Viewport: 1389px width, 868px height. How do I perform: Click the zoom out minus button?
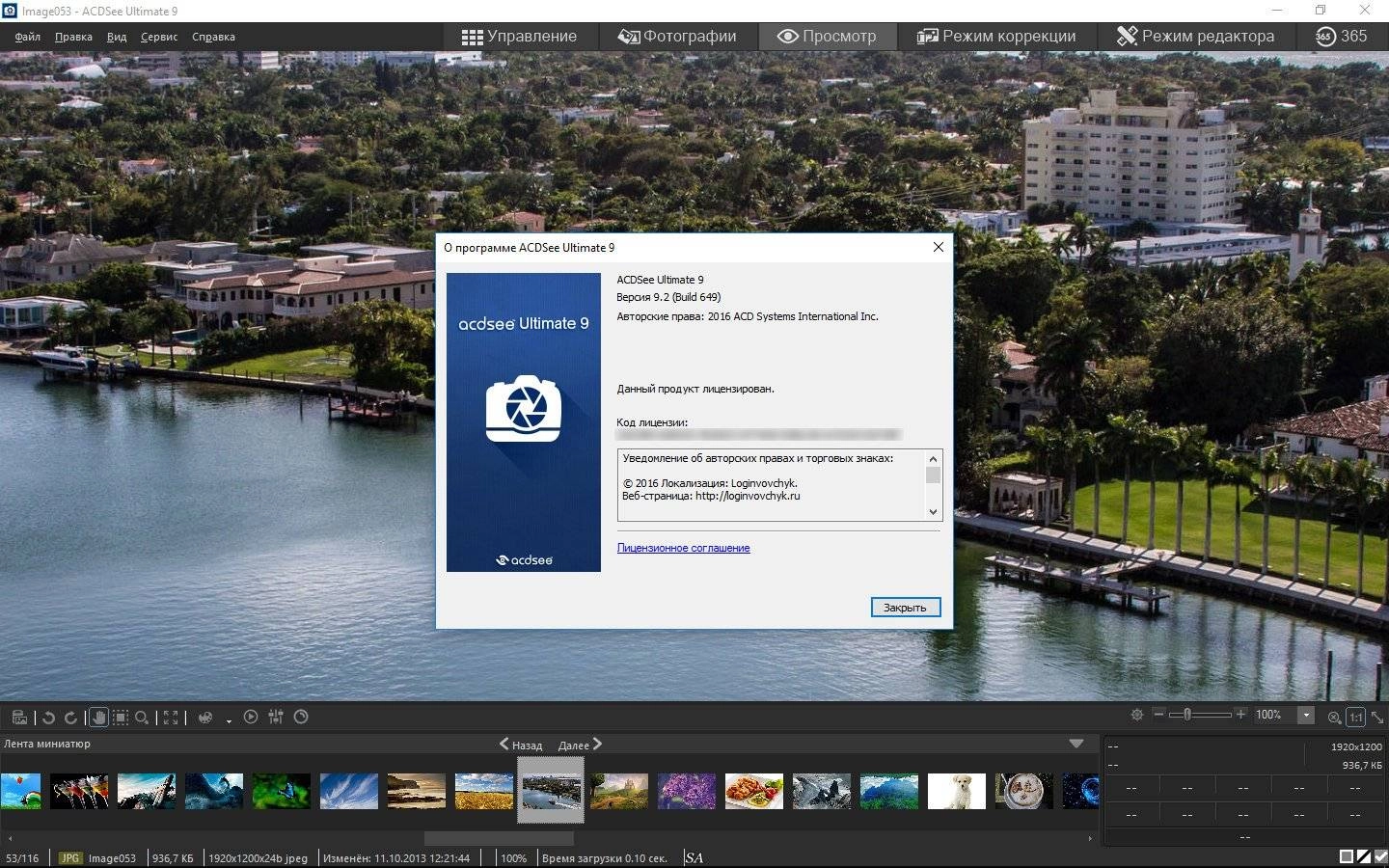(1158, 715)
